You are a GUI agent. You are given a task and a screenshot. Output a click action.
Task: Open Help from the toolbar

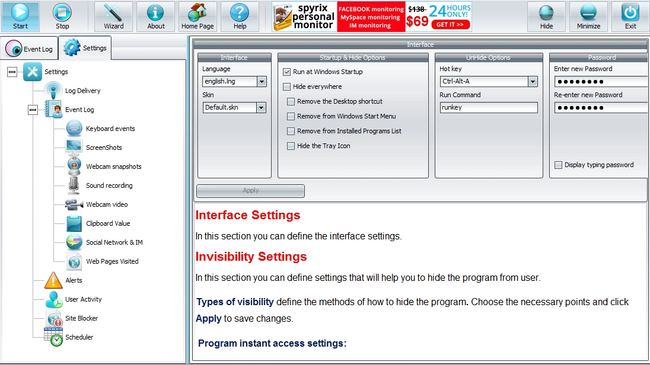click(240, 17)
